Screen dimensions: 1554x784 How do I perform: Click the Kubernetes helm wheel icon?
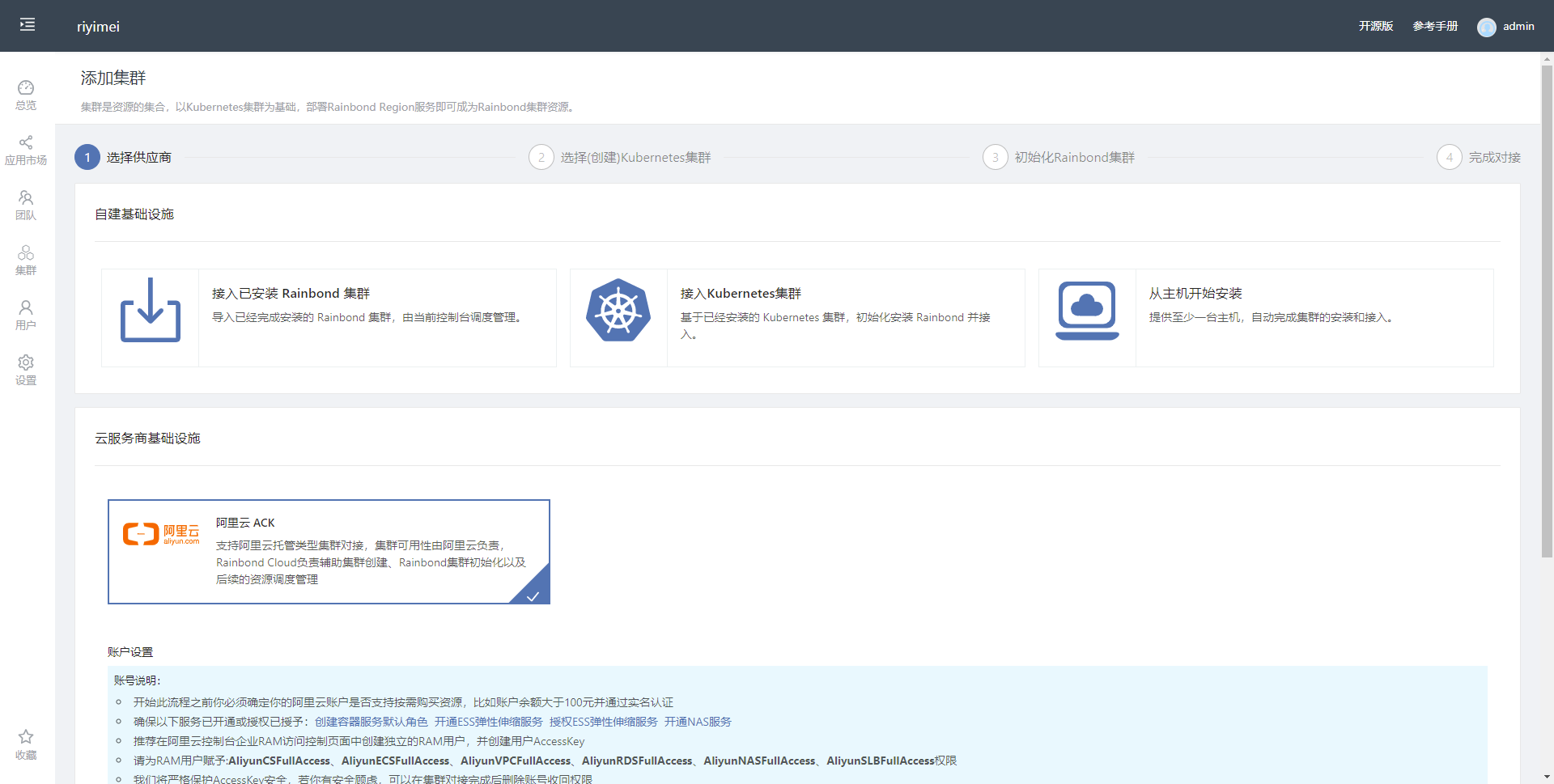618,310
